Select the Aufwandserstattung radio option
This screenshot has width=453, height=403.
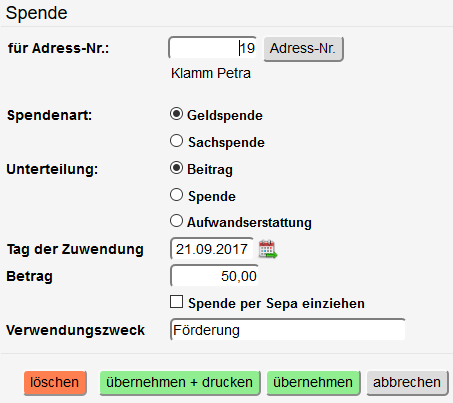[x=176, y=221]
